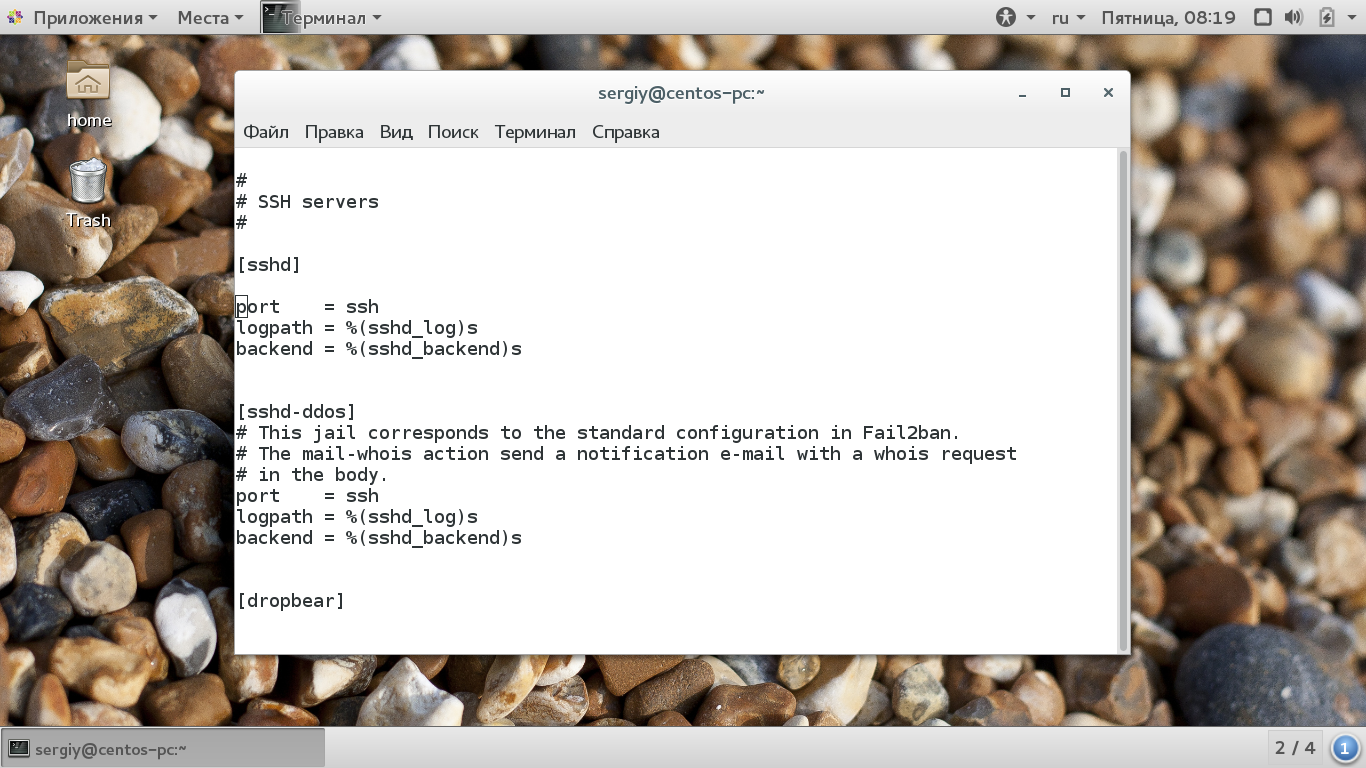Click the '# in the body.' comment line
This screenshot has height=768, width=1366.
[312, 475]
